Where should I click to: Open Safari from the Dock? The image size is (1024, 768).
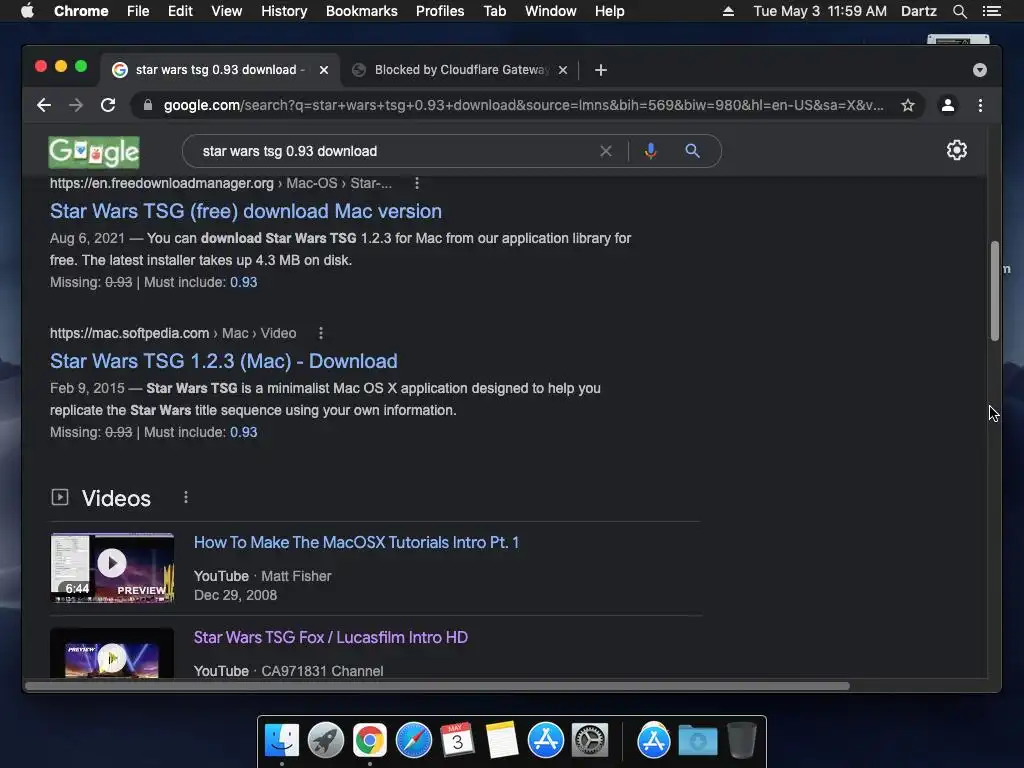click(x=413, y=740)
